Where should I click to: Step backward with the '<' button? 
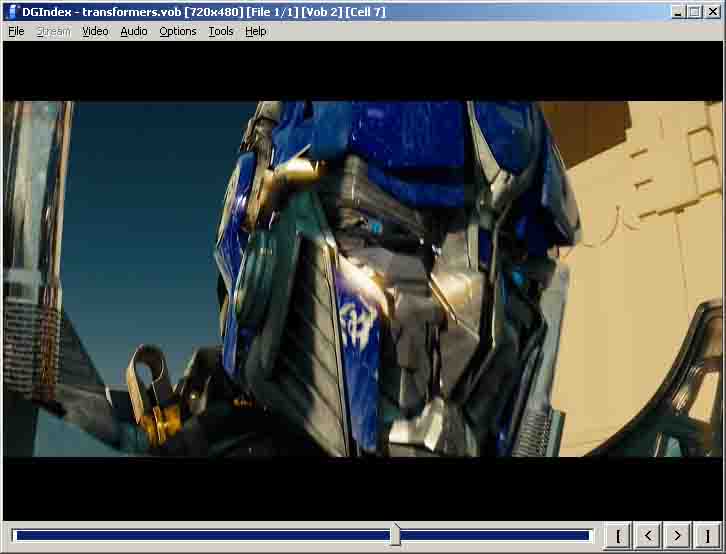pos(648,536)
